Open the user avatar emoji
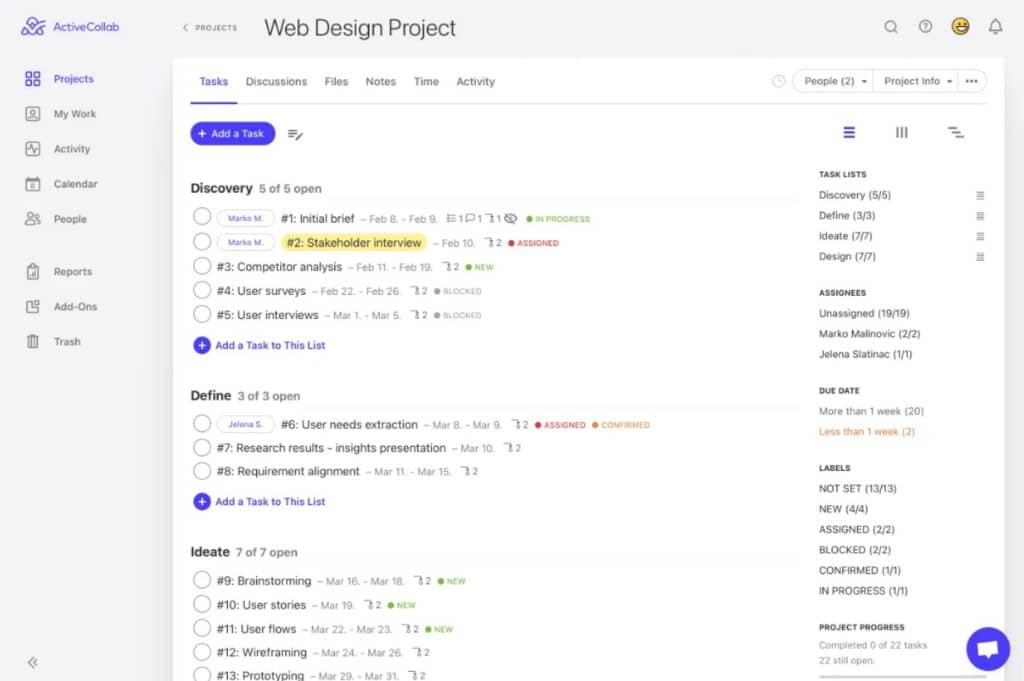The height and width of the screenshot is (681, 1024). click(960, 26)
